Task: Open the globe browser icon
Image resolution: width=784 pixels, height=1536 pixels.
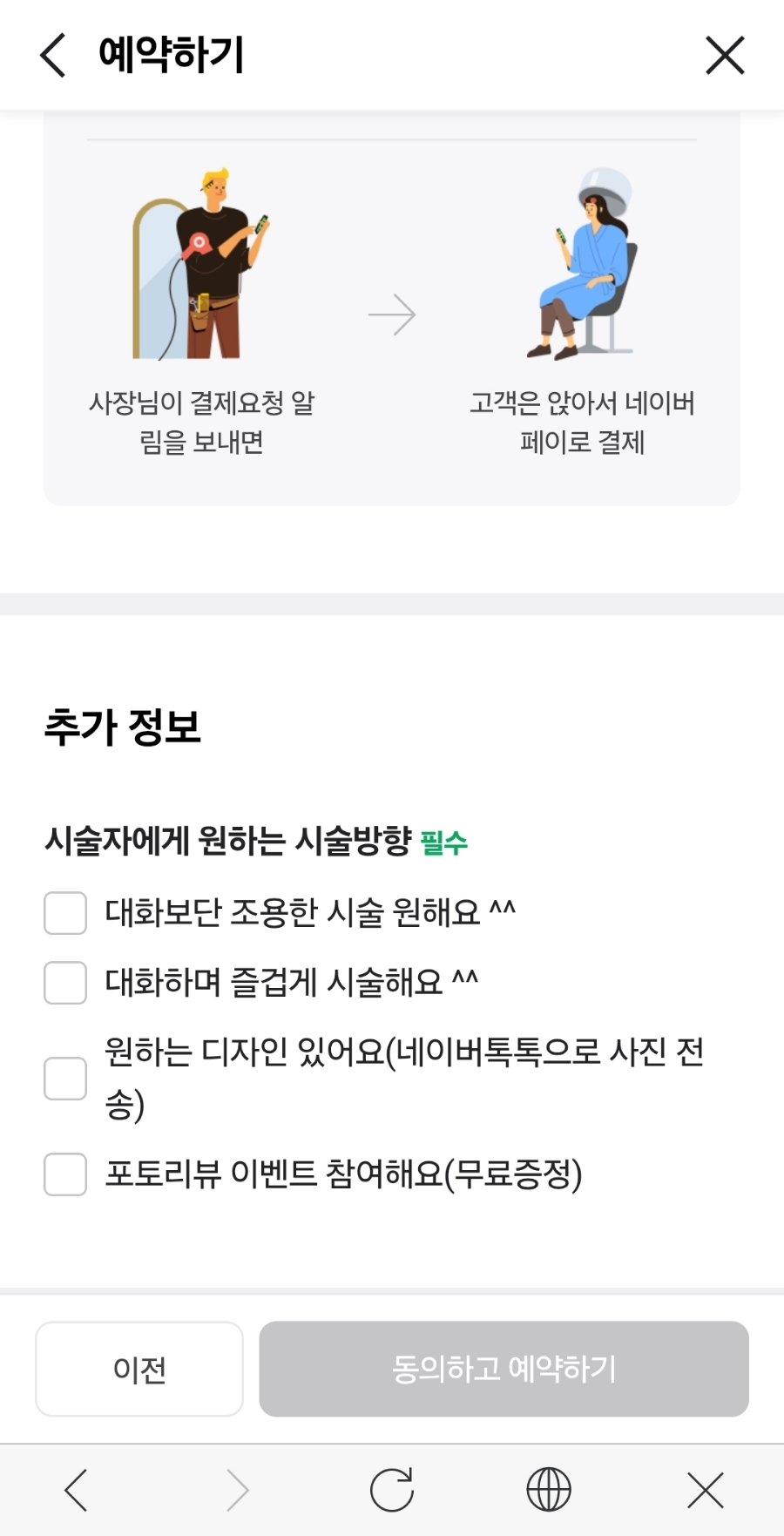Action: [x=549, y=1489]
